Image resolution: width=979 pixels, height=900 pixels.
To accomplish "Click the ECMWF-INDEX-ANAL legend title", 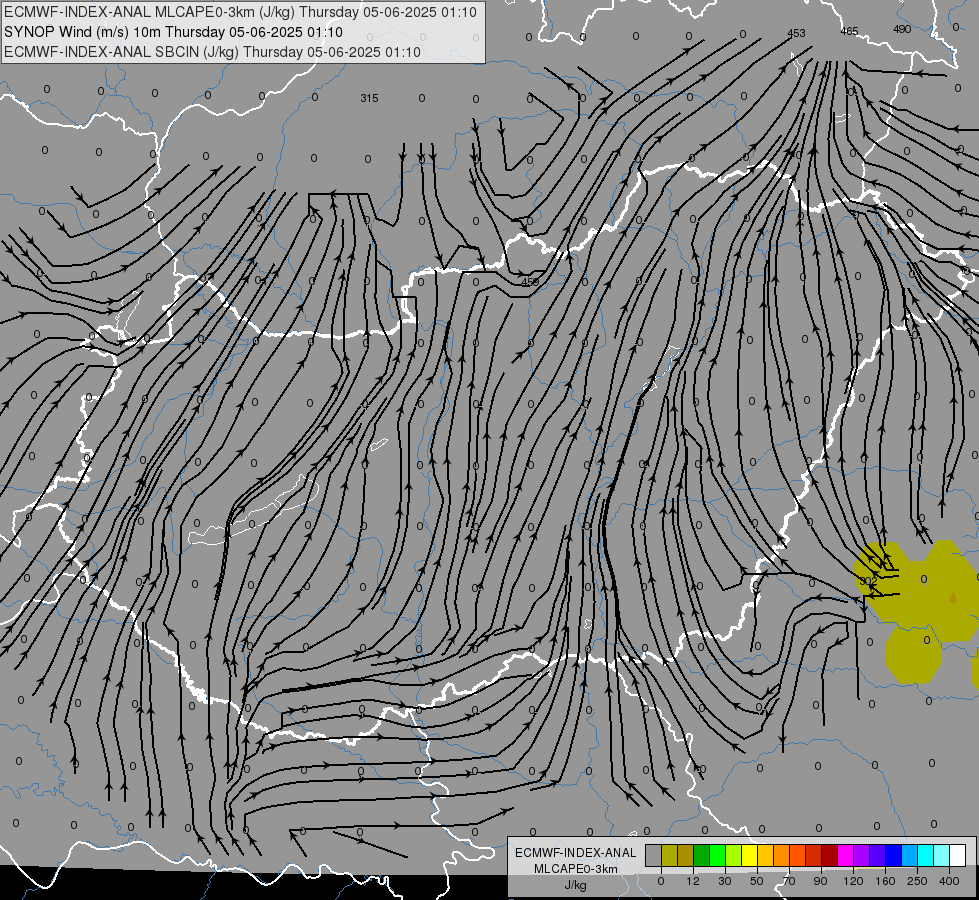I will pyautogui.click(x=576, y=853).
